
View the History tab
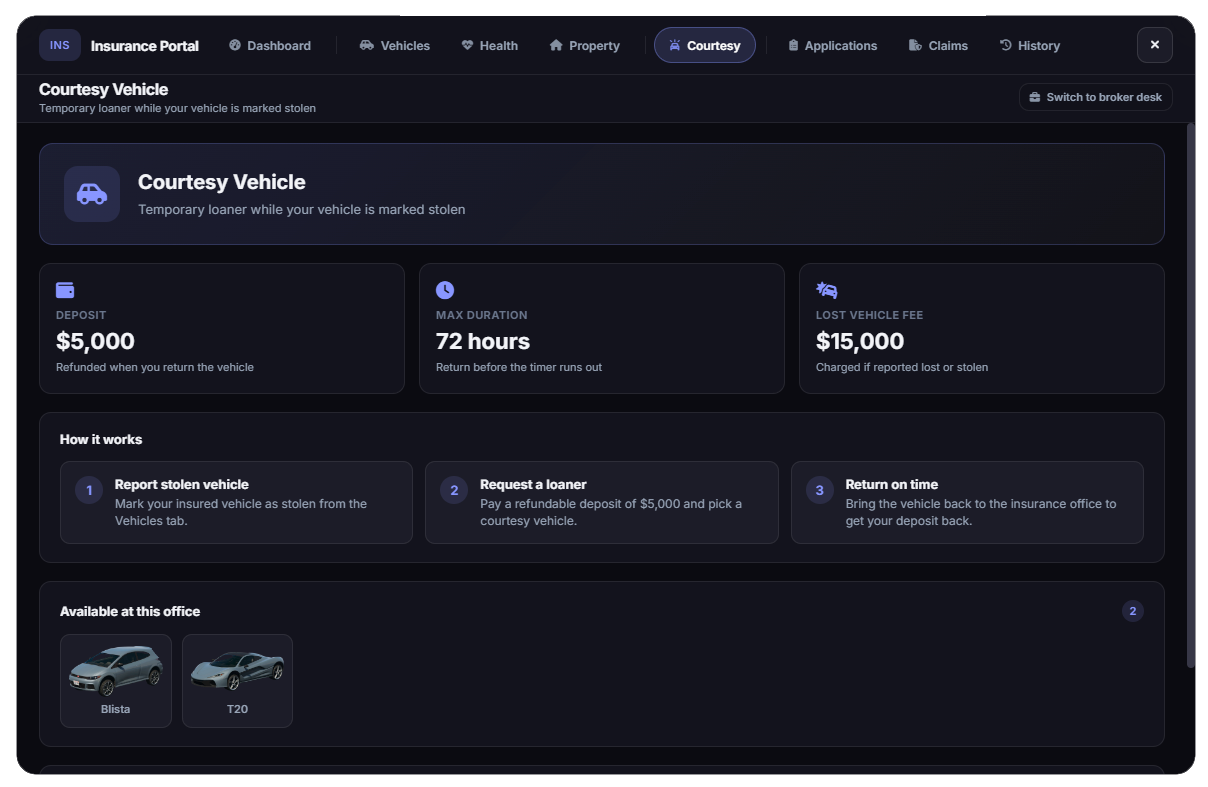[1030, 45]
